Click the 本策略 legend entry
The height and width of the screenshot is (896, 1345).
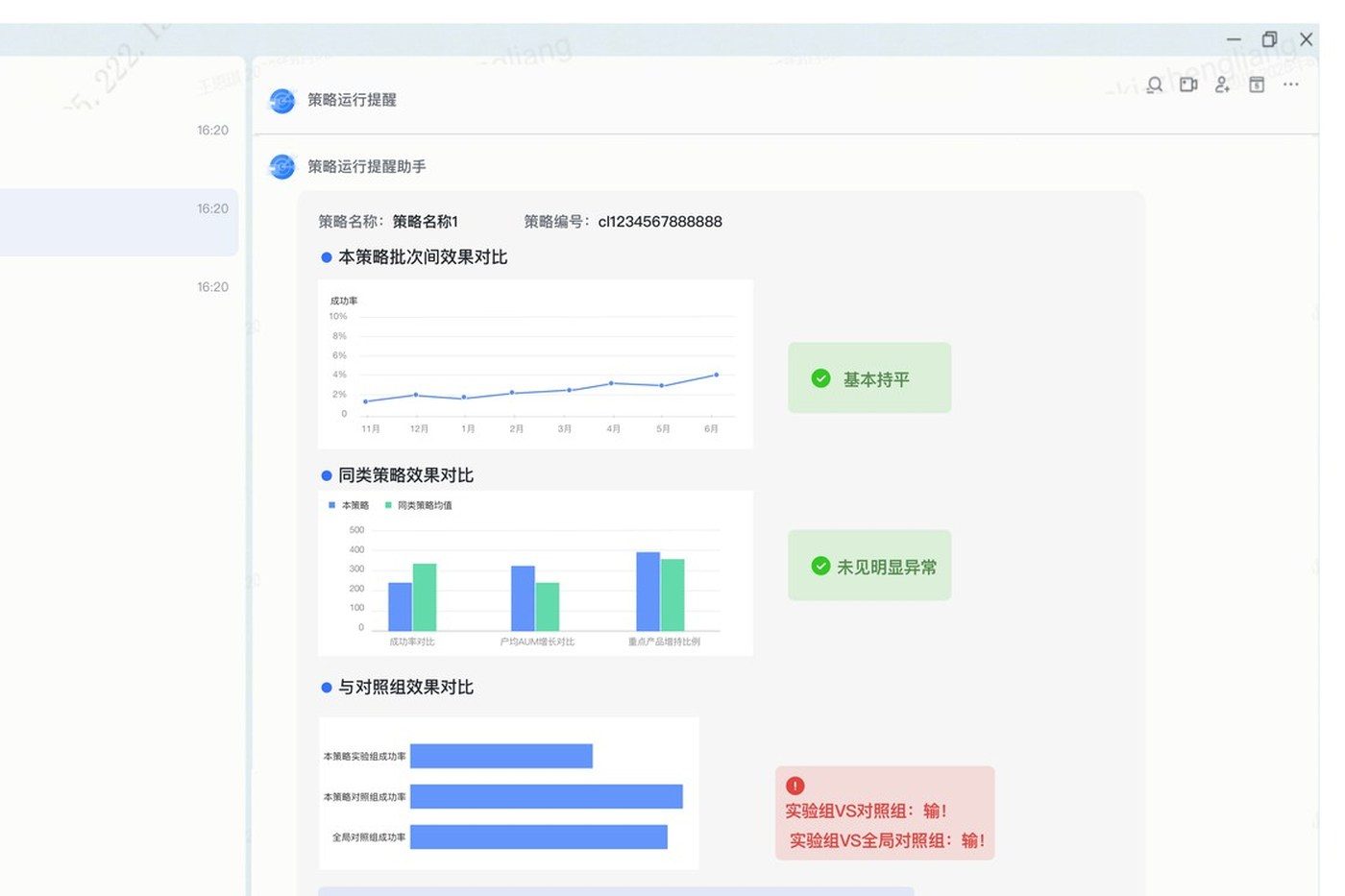click(349, 505)
